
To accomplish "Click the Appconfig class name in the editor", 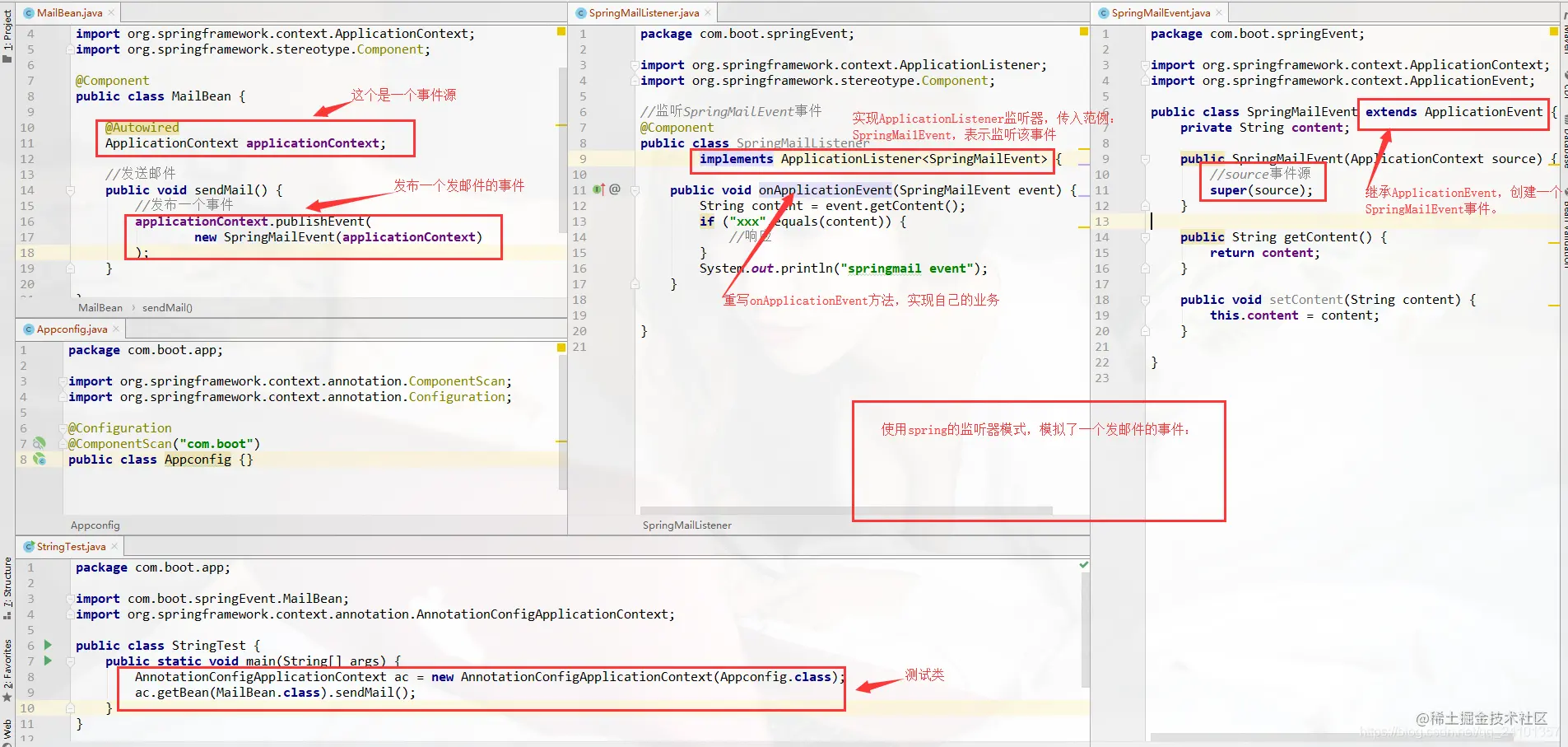I will (198, 460).
